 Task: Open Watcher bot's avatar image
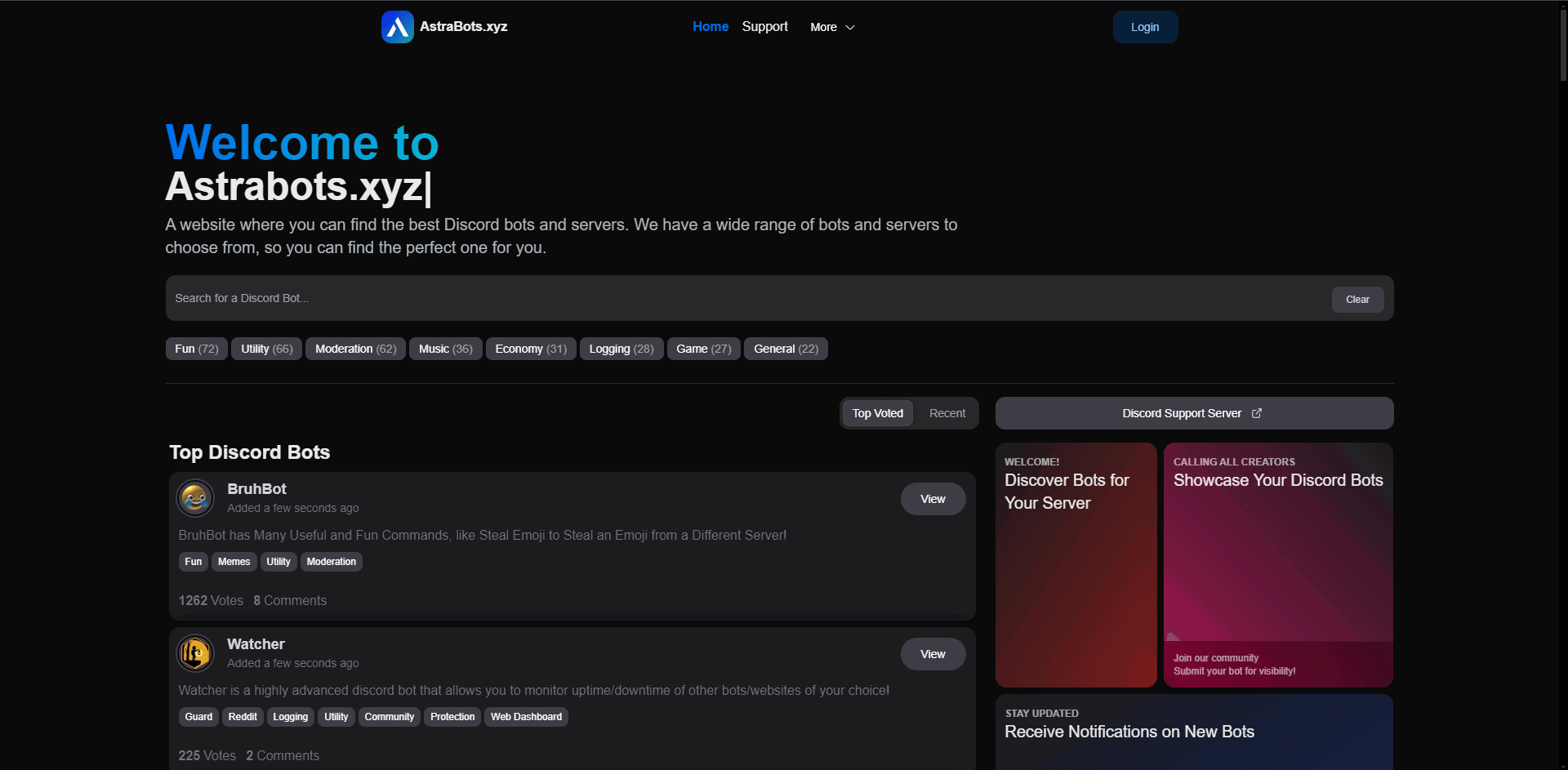click(x=195, y=652)
